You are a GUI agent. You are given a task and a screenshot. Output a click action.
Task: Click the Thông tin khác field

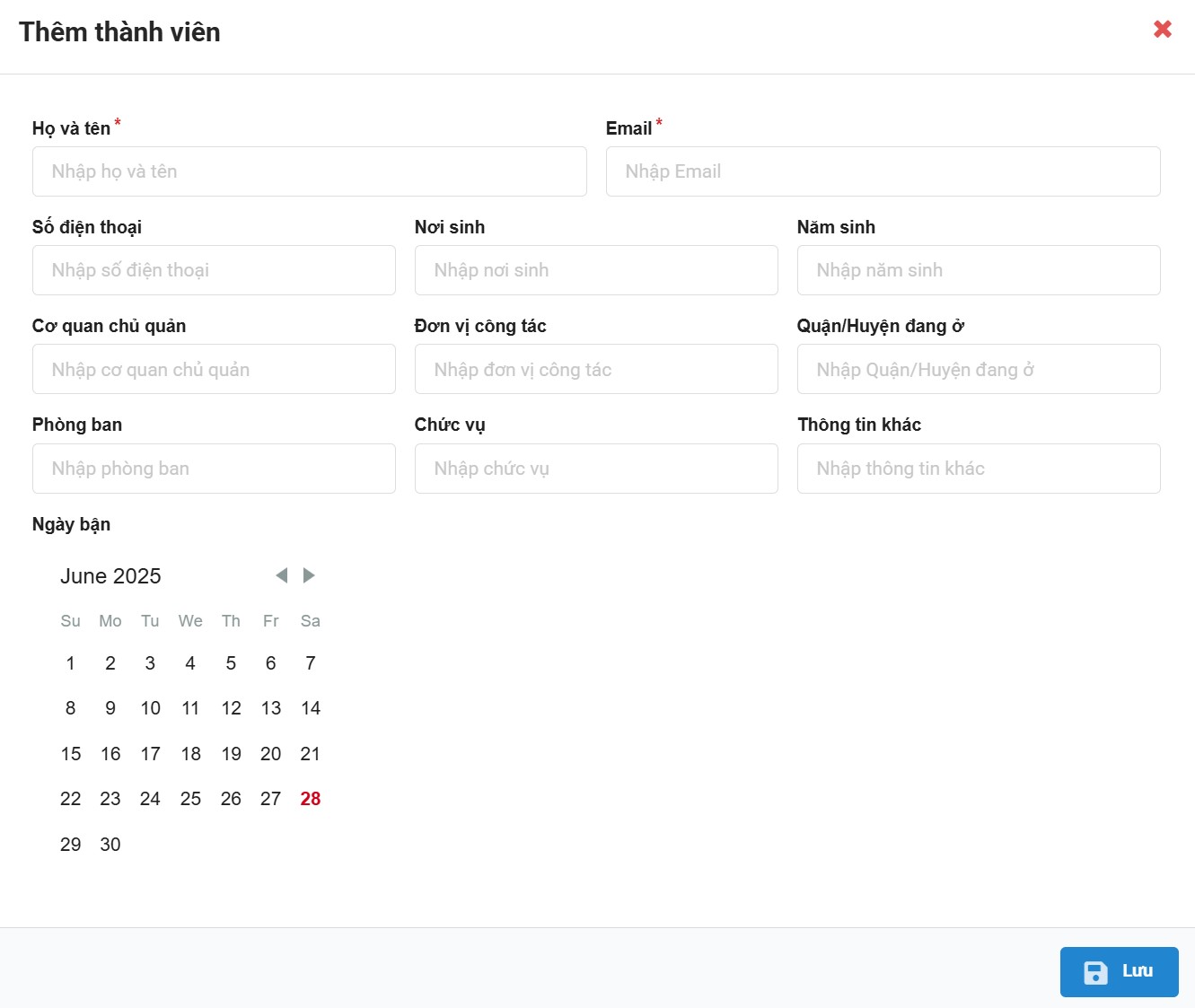(x=979, y=469)
